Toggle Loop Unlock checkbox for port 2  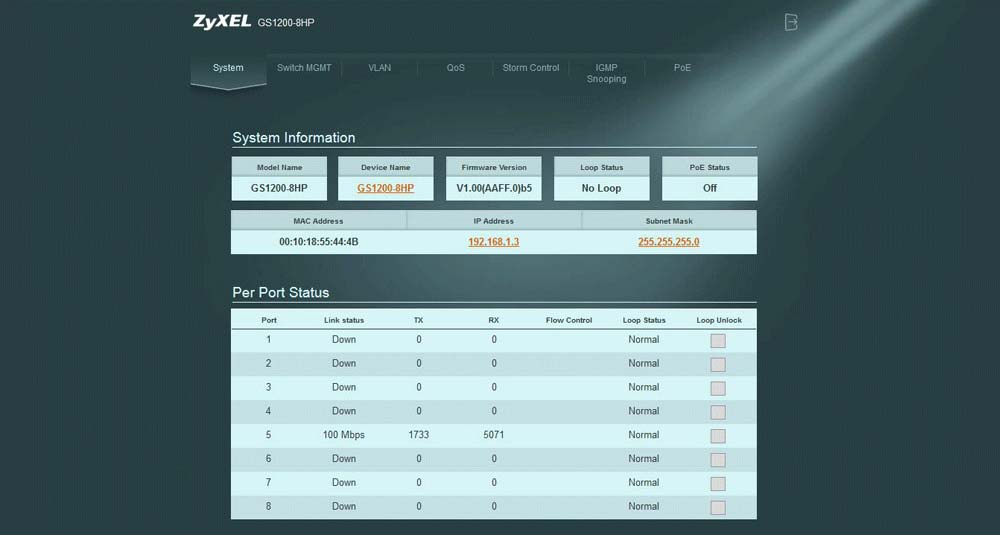tap(718, 364)
